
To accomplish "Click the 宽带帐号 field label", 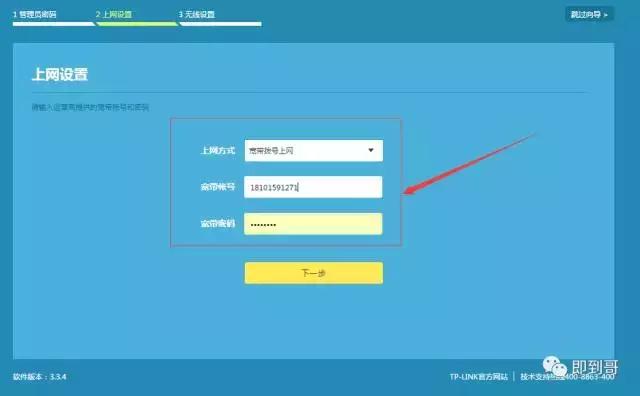I will 218,187.
